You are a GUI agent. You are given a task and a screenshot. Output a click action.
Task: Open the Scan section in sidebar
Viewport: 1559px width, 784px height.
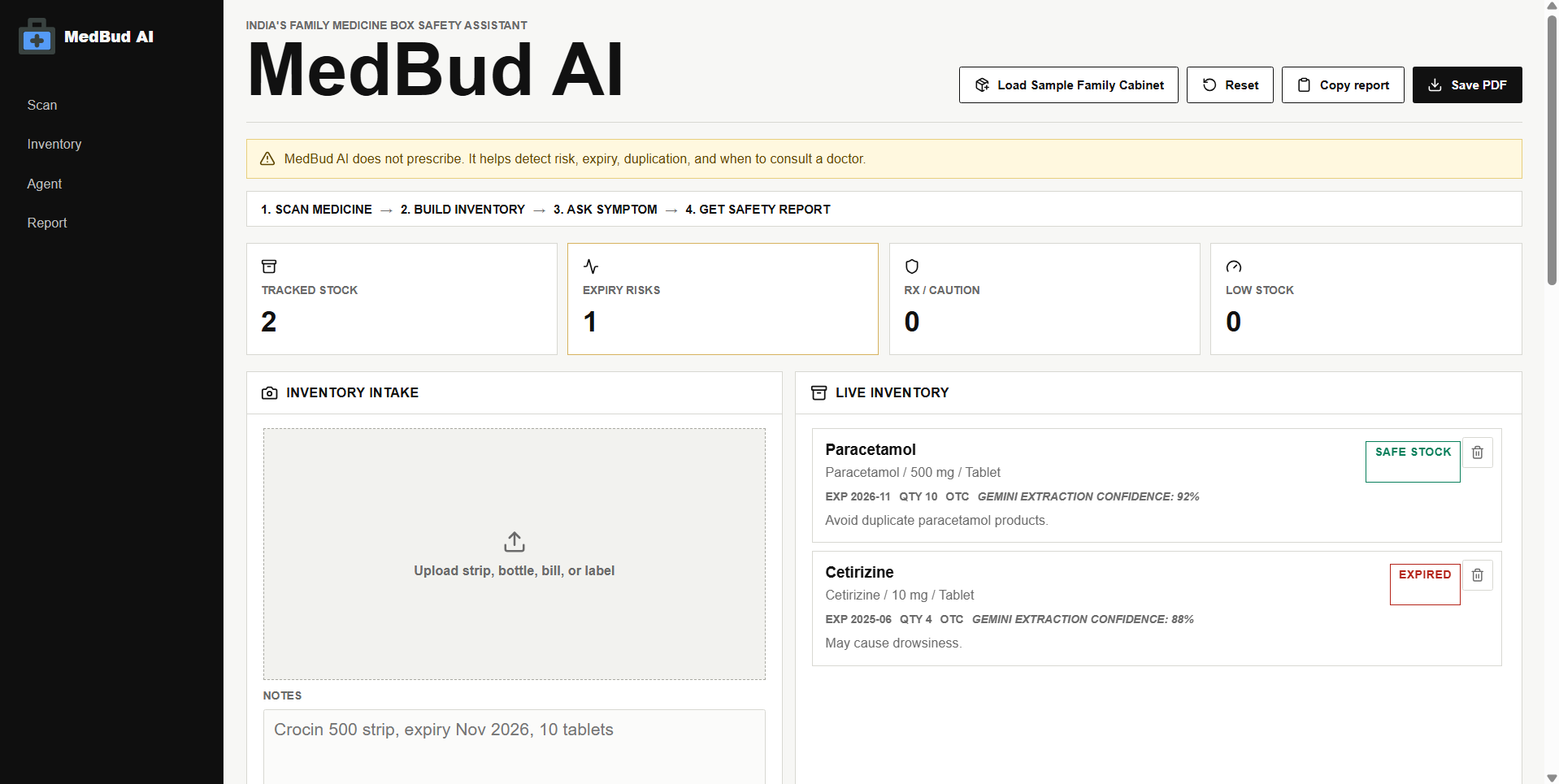pyautogui.click(x=42, y=105)
